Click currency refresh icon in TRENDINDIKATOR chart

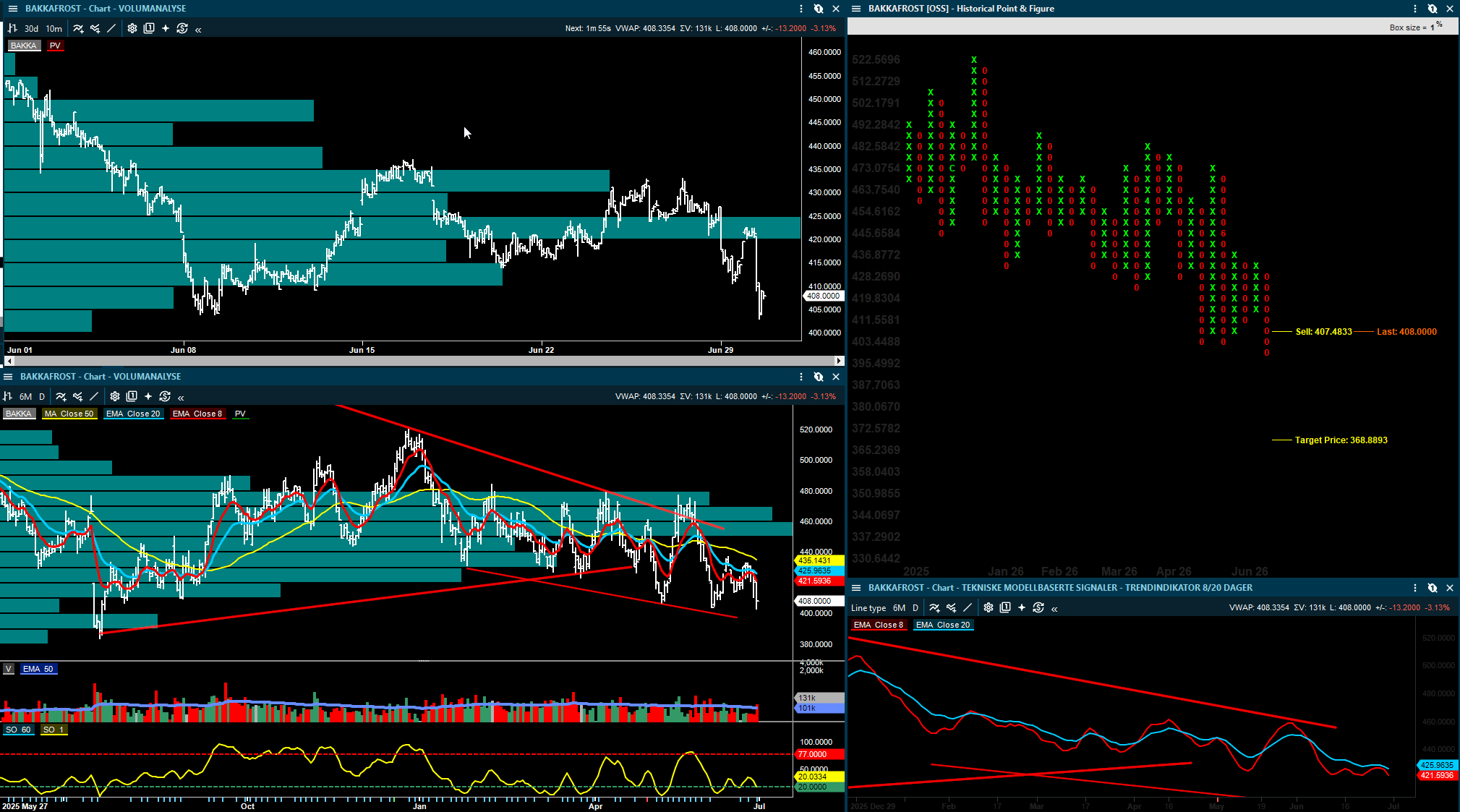1038,607
